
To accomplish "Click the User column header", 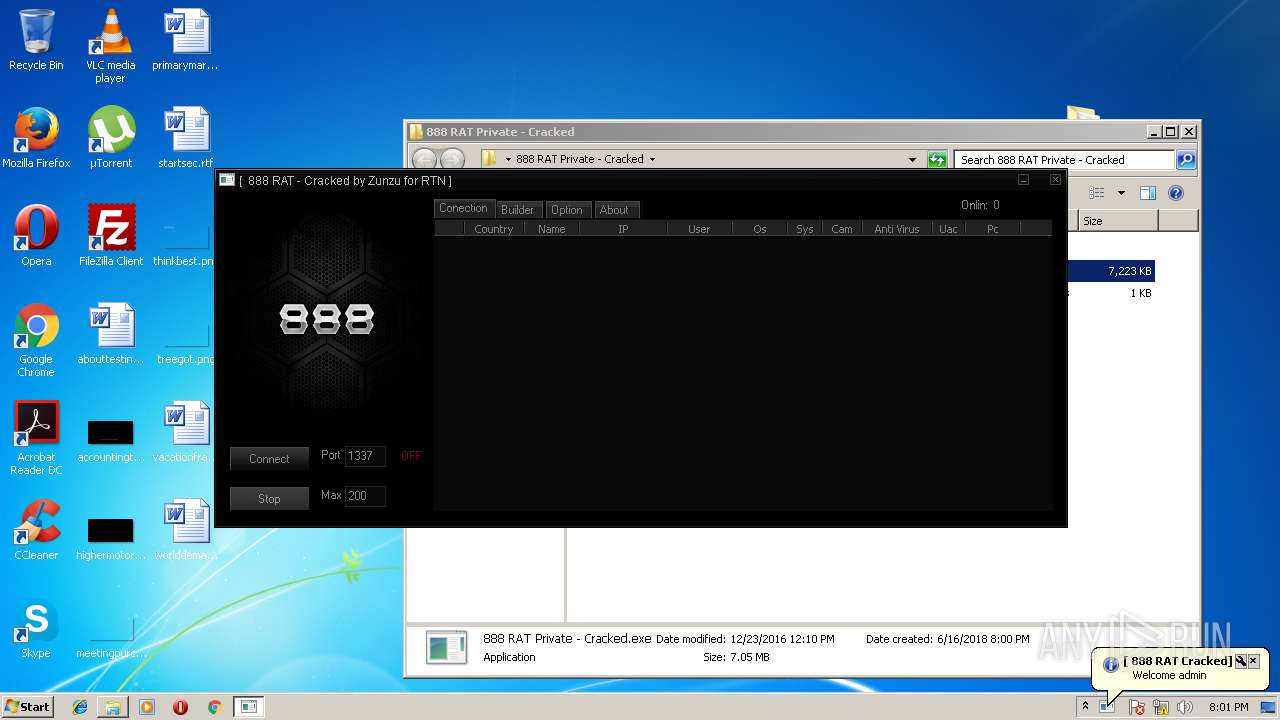I will [x=699, y=229].
